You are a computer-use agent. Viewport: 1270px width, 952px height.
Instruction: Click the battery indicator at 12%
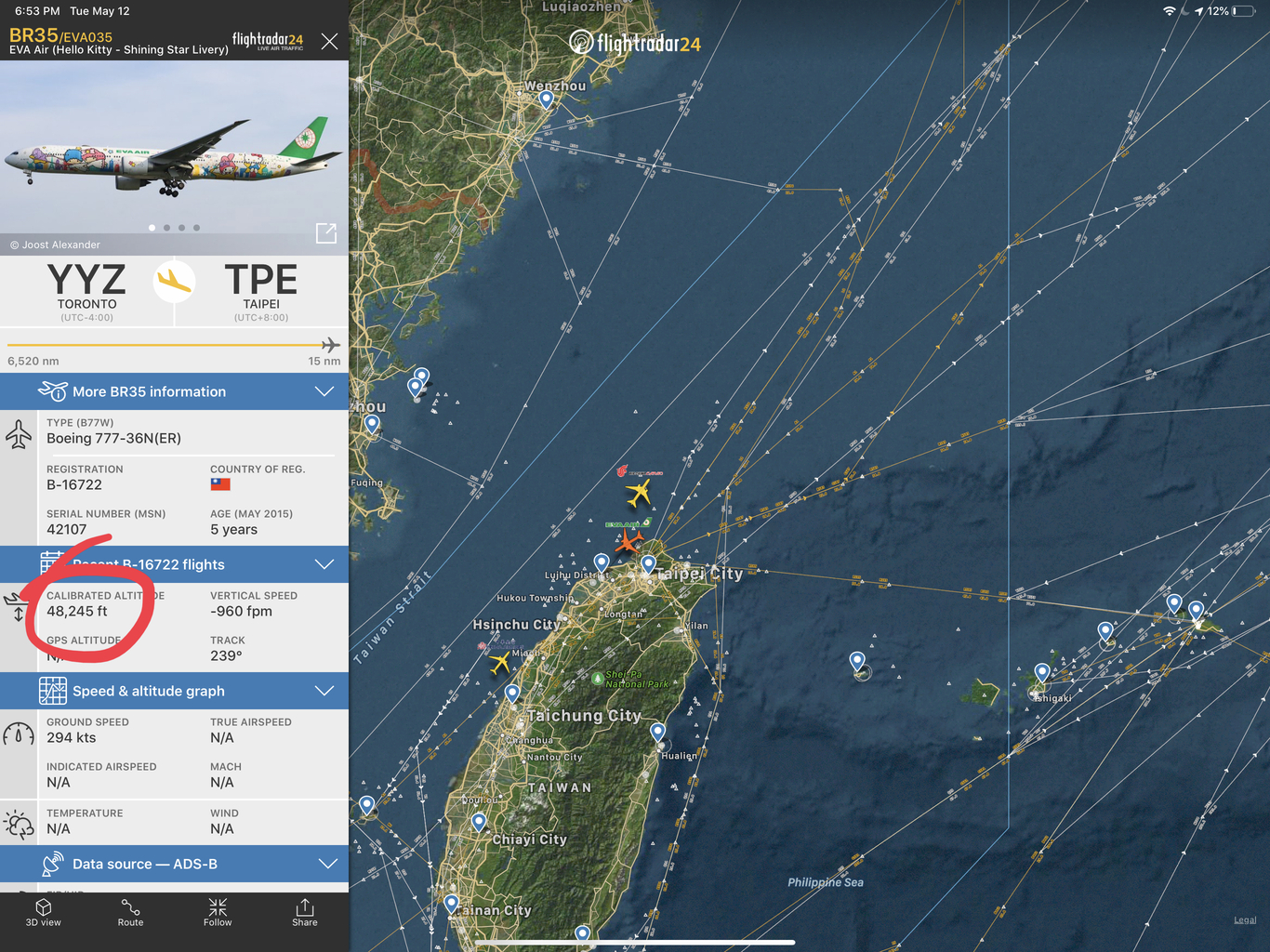1243,11
